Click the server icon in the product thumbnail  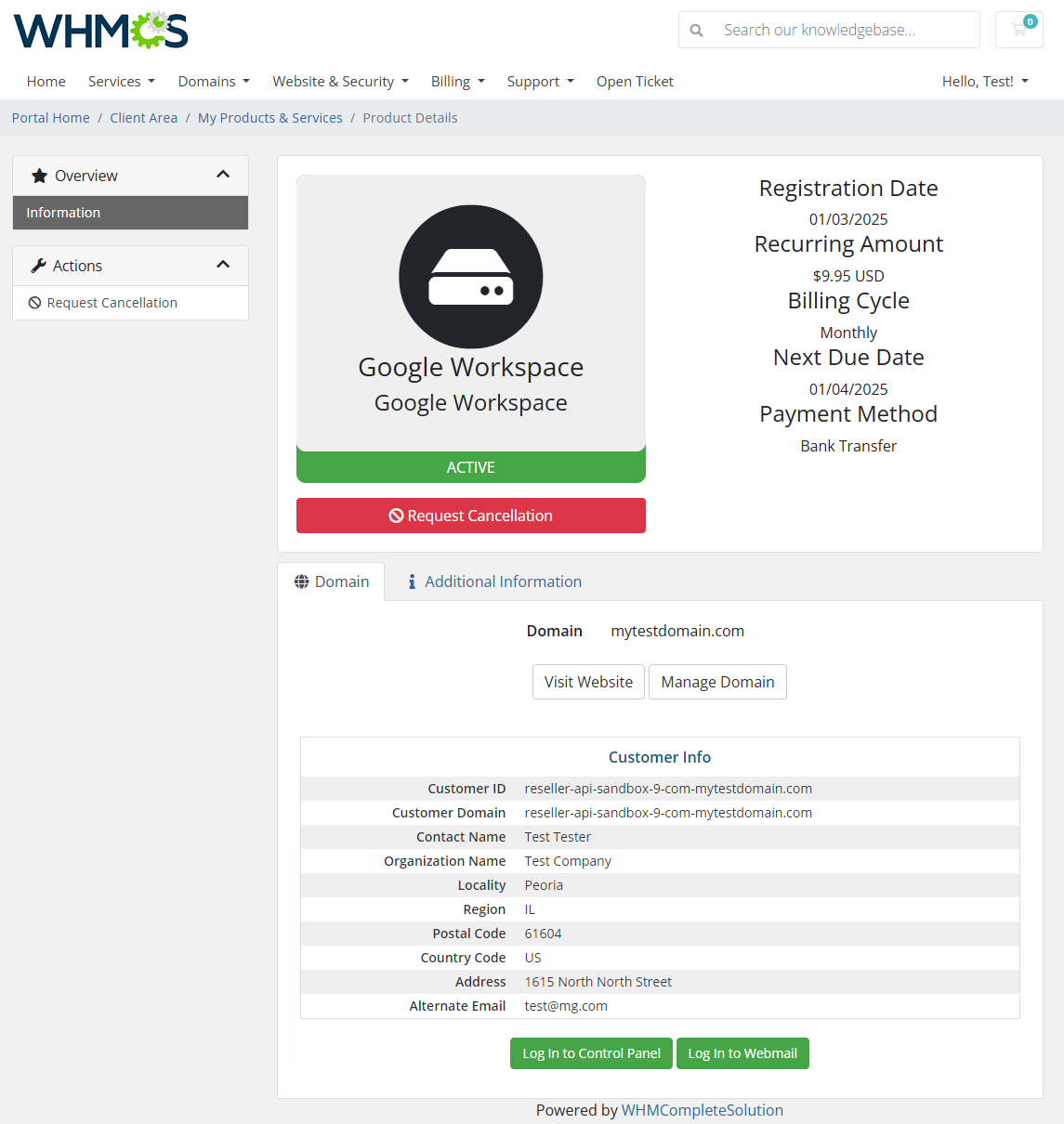(470, 276)
